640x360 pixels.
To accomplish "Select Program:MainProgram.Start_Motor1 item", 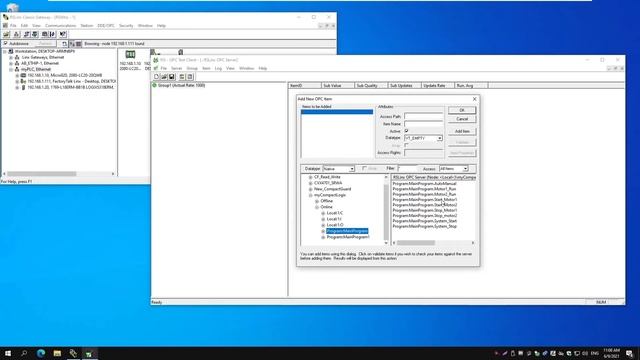I will point(425,200).
